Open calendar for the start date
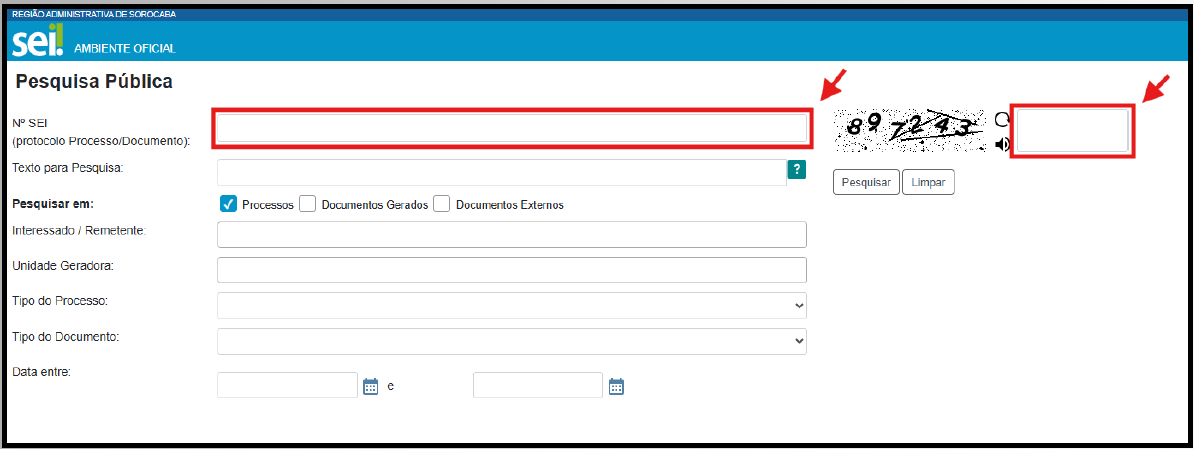This screenshot has height=449, width=1194. tap(371, 386)
